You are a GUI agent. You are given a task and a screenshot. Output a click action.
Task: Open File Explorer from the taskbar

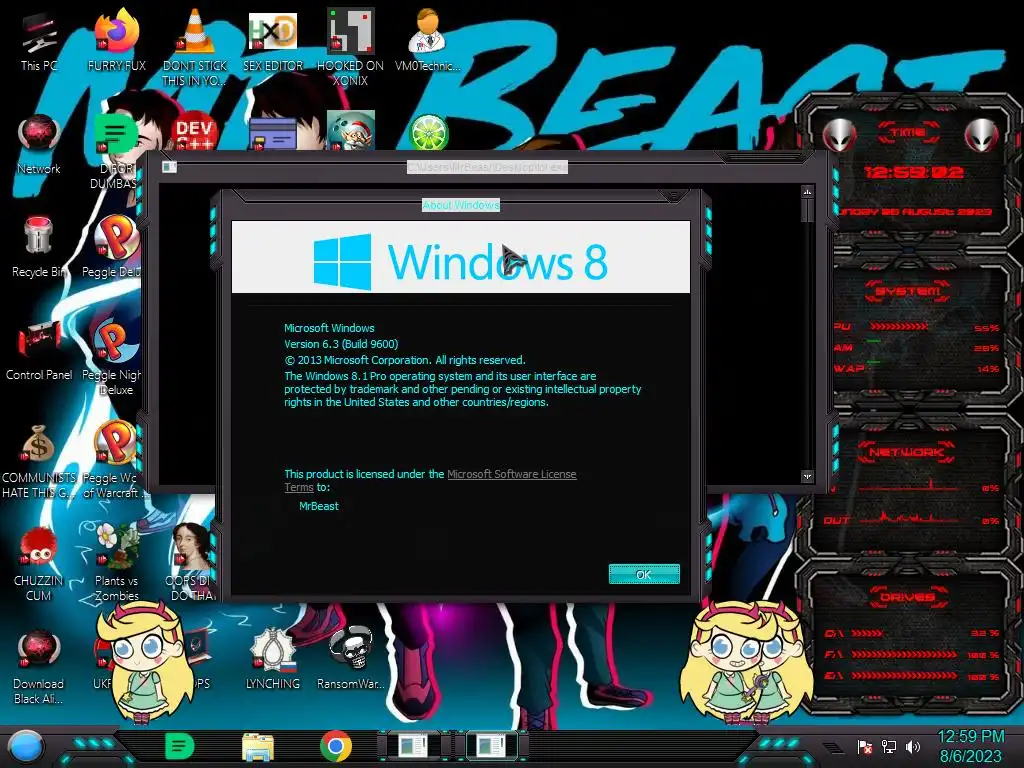pos(258,747)
